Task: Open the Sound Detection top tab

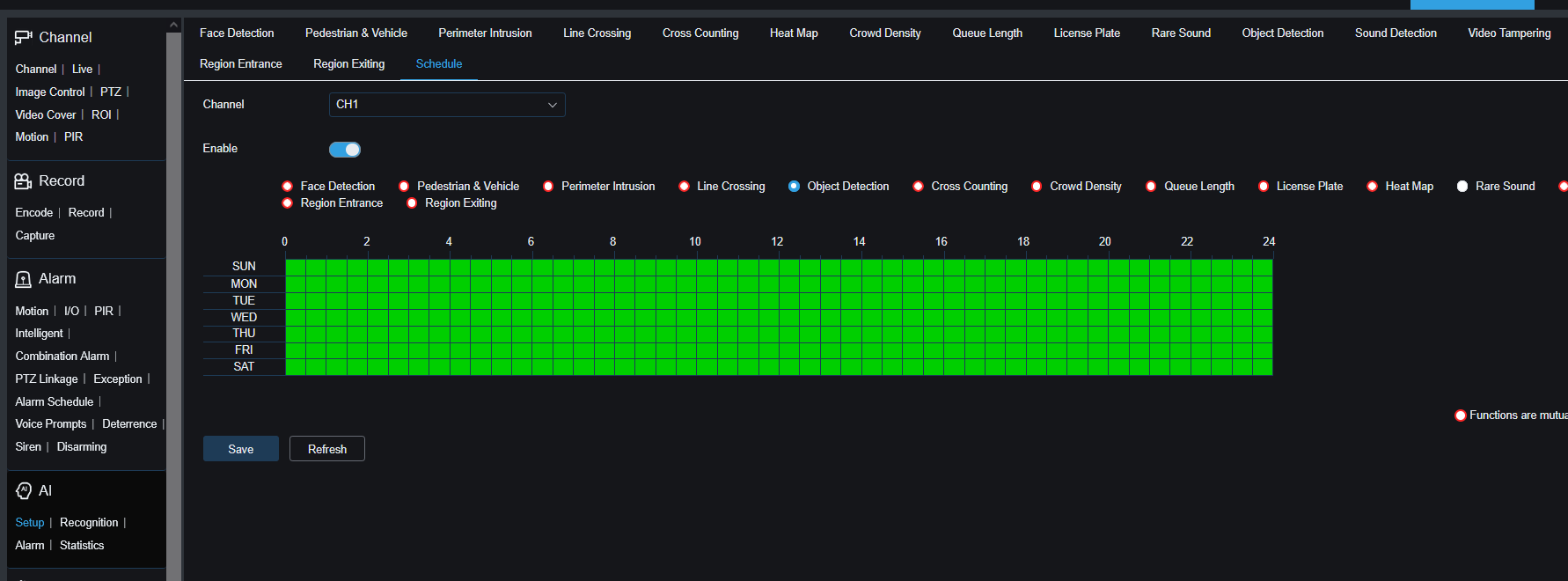Action: [x=1396, y=33]
